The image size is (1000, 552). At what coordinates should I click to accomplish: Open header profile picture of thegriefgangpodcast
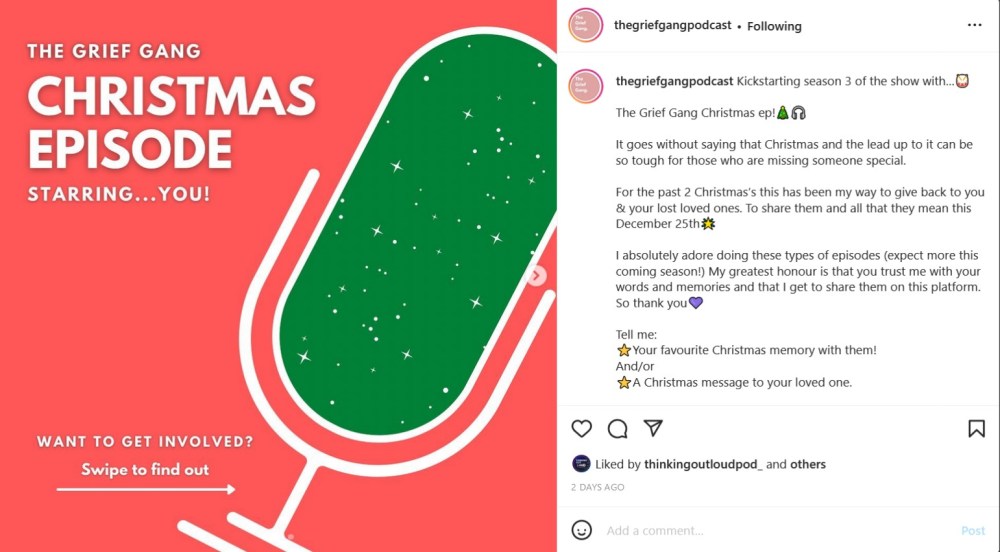[585, 25]
